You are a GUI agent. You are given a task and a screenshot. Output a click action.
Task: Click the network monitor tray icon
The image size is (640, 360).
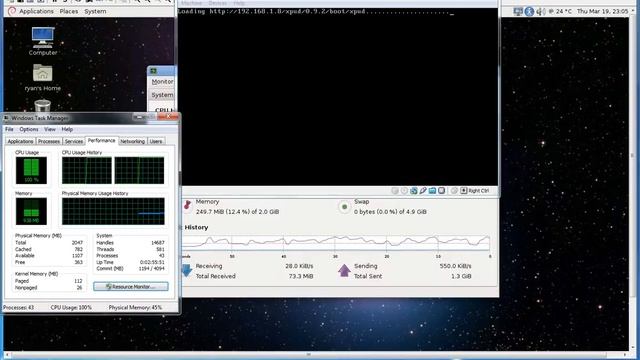(518, 11)
